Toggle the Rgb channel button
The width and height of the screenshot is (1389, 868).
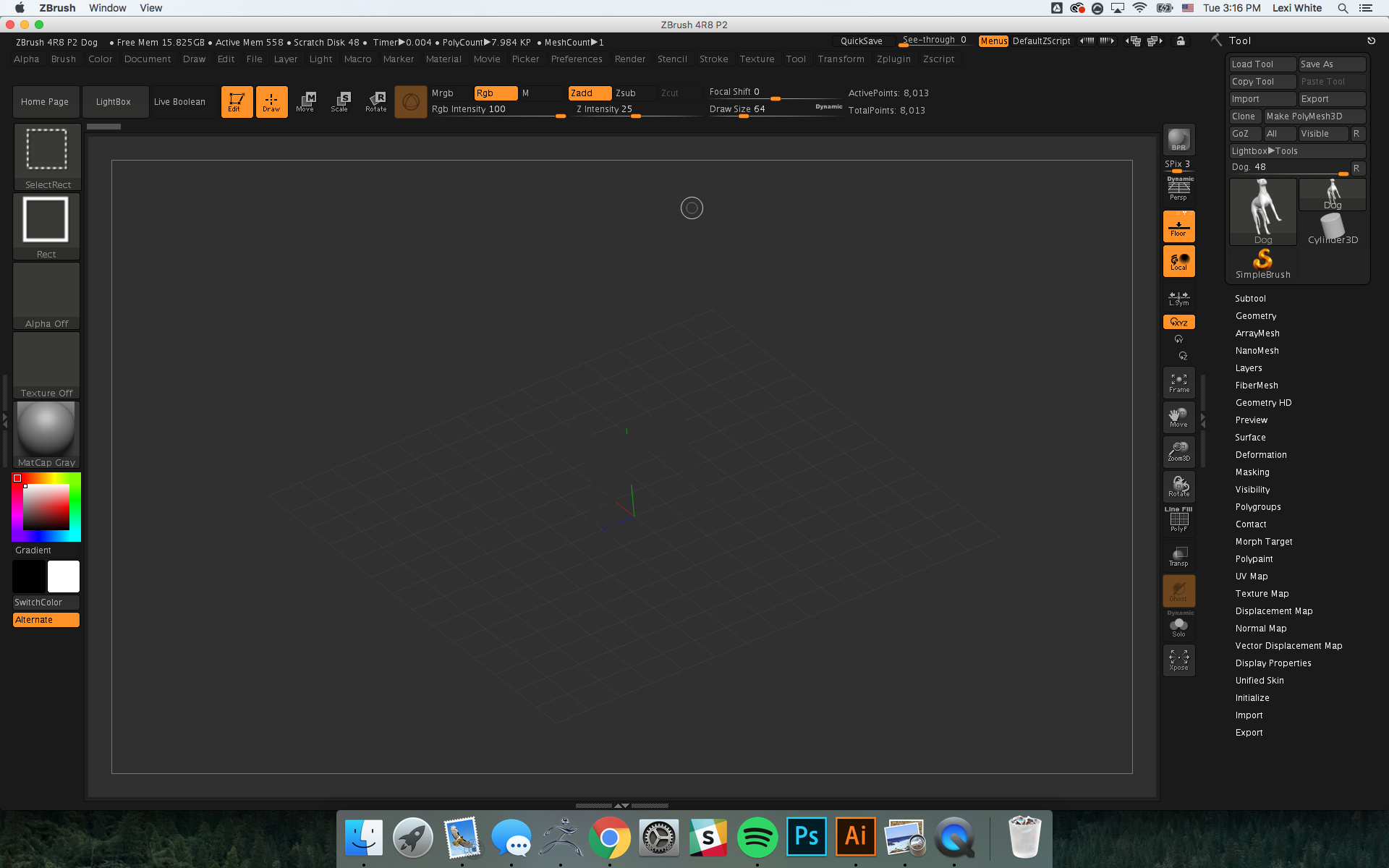tap(496, 93)
